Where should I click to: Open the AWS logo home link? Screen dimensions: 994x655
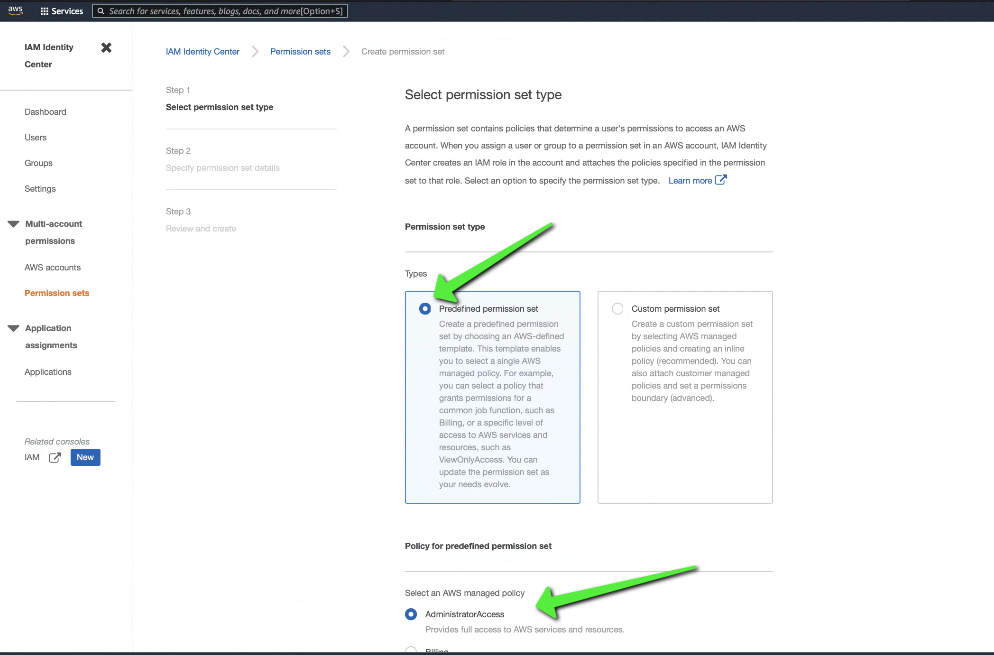[x=15, y=10]
